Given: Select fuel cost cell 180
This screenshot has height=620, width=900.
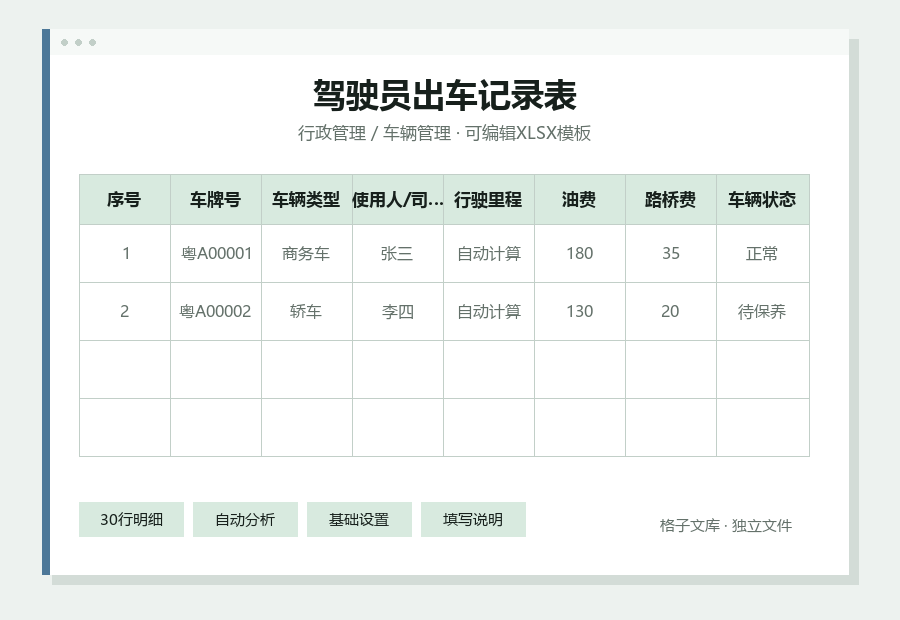Looking at the screenshot, I should pyautogui.click(x=580, y=254).
